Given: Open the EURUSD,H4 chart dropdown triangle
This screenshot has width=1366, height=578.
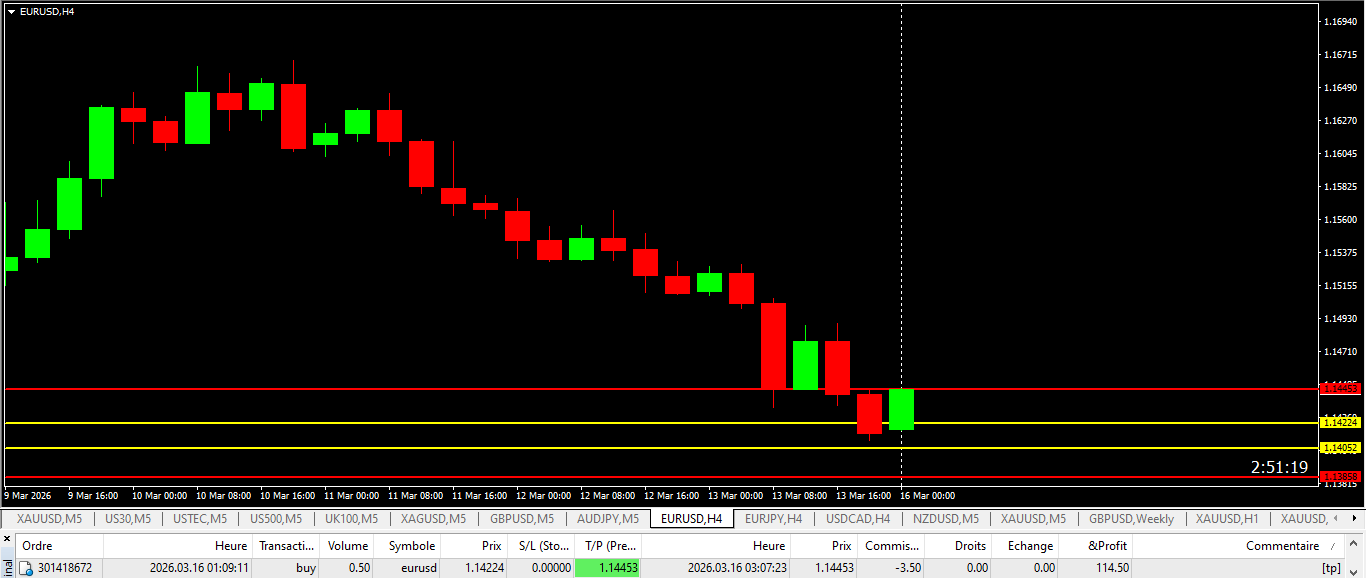Looking at the screenshot, I should (x=11, y=11).
